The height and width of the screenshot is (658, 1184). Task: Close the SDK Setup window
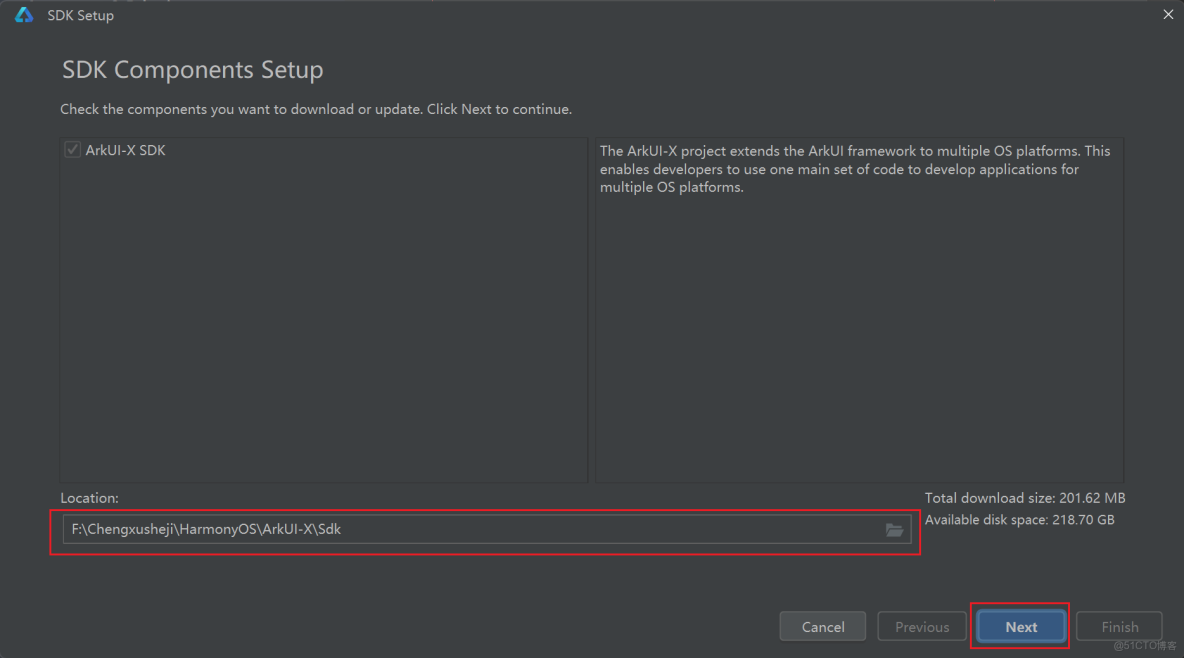(1168, 15)
